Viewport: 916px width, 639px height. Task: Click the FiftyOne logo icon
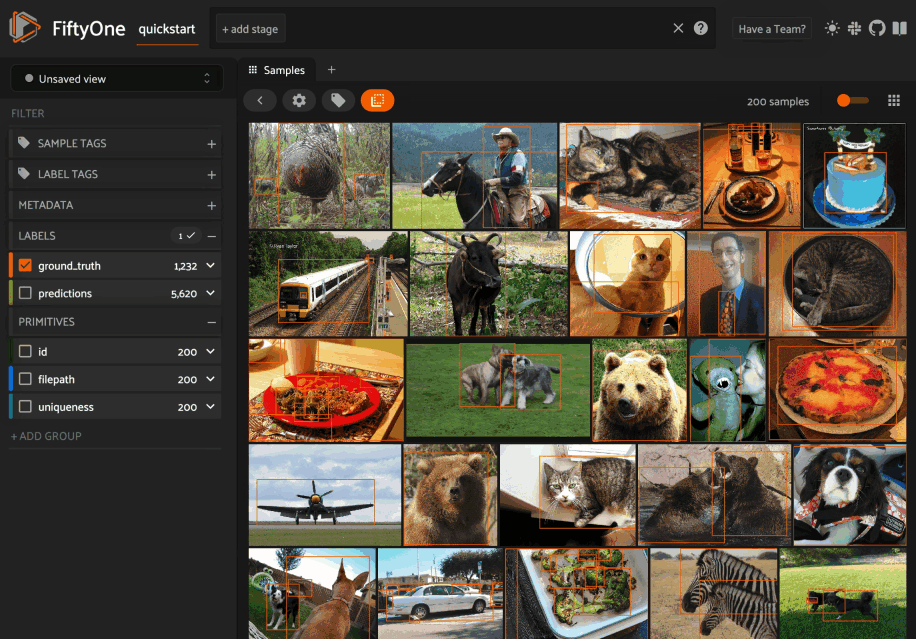(x=25, y=27)
